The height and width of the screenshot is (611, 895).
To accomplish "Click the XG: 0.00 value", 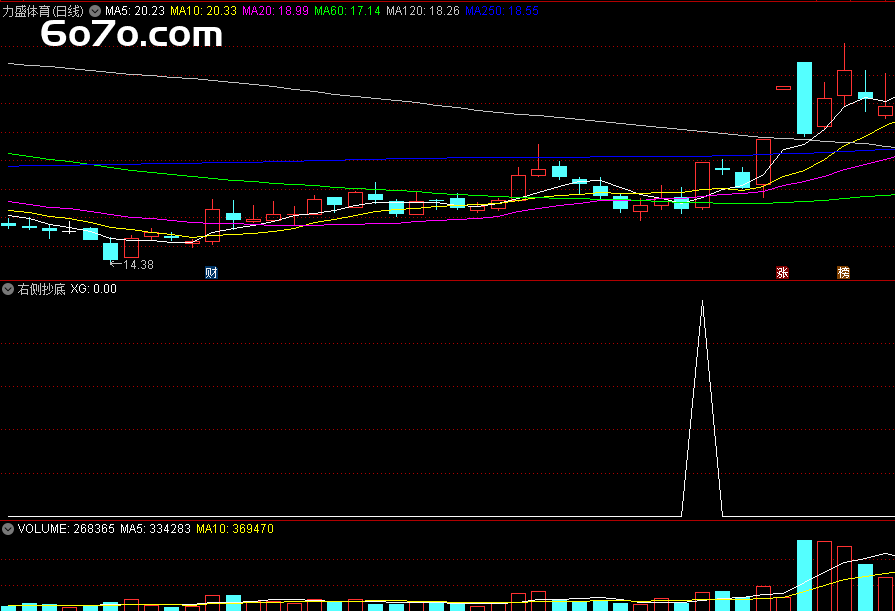I will point(94,289).
